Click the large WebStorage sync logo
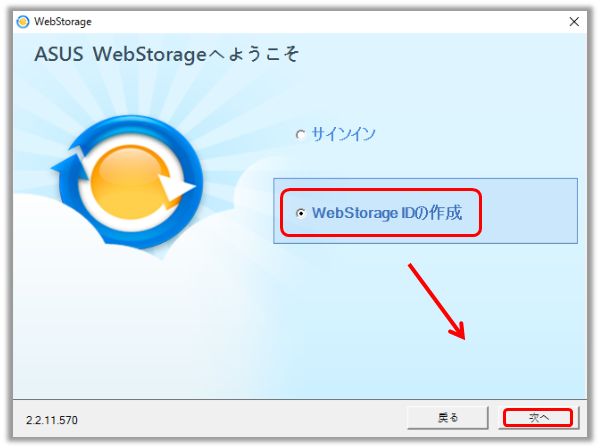 [x=127, y=181]
